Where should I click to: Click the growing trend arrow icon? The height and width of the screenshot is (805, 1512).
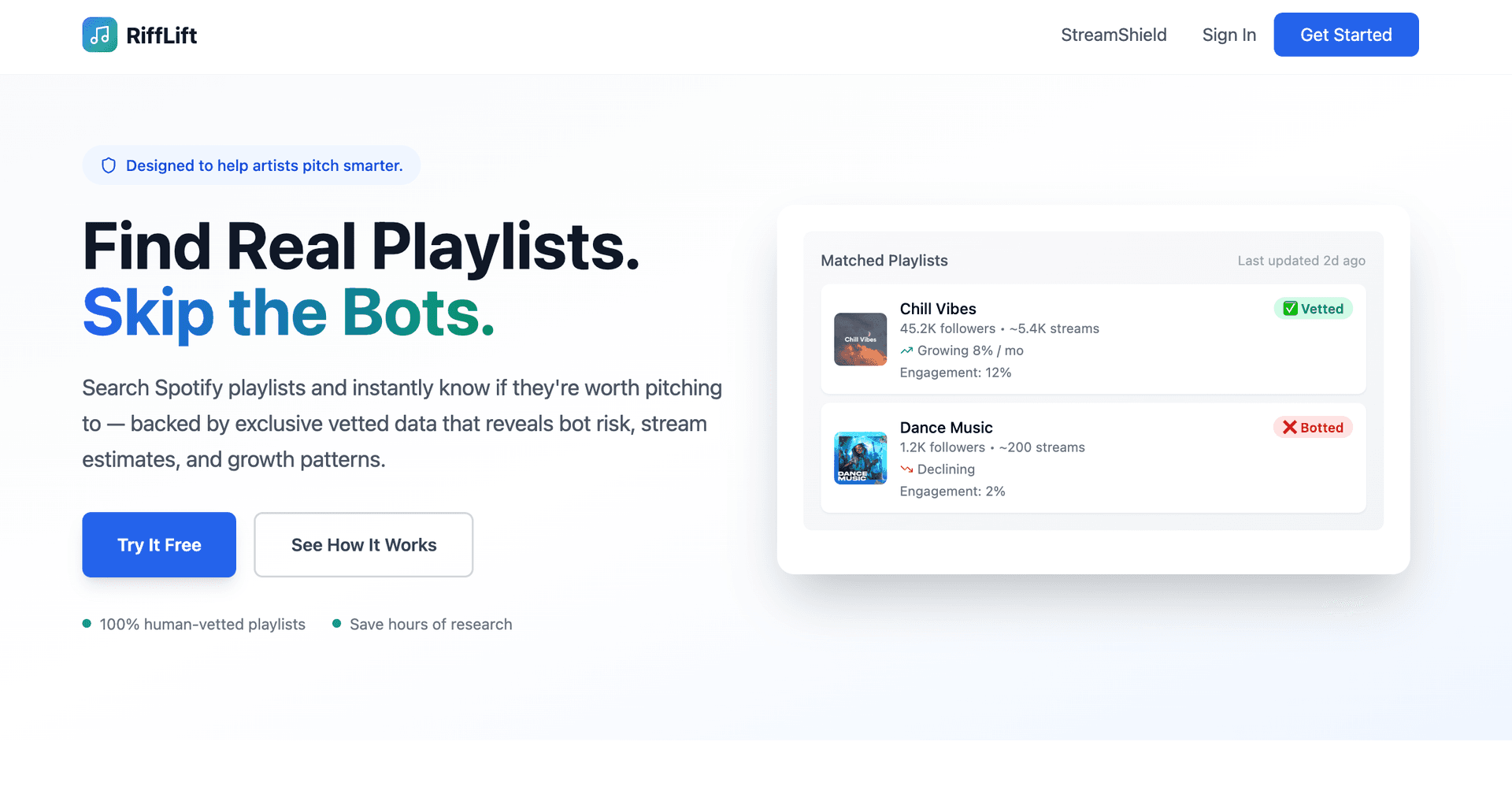(906, 351)
